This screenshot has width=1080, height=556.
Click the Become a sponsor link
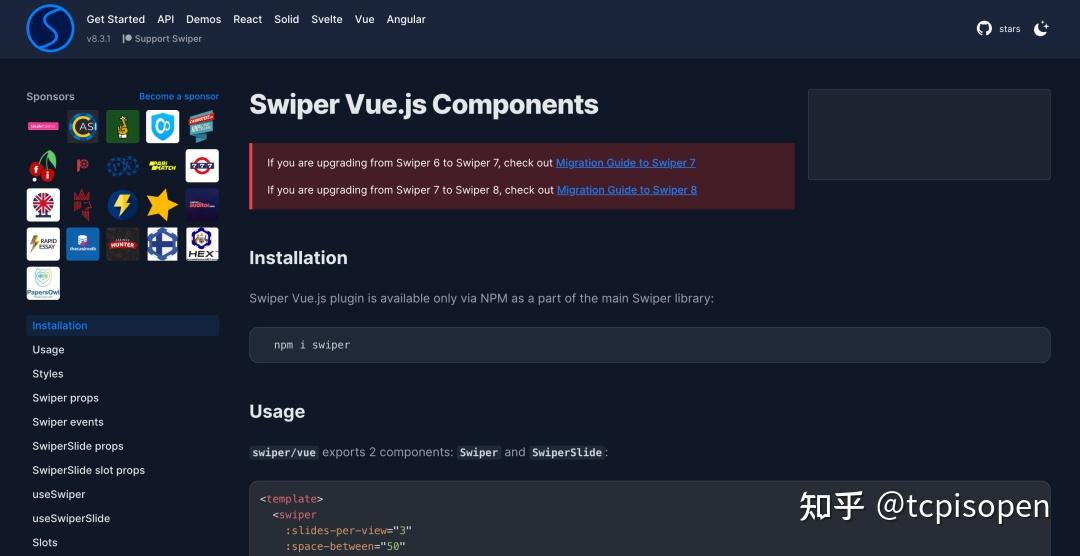click(179, 96)
